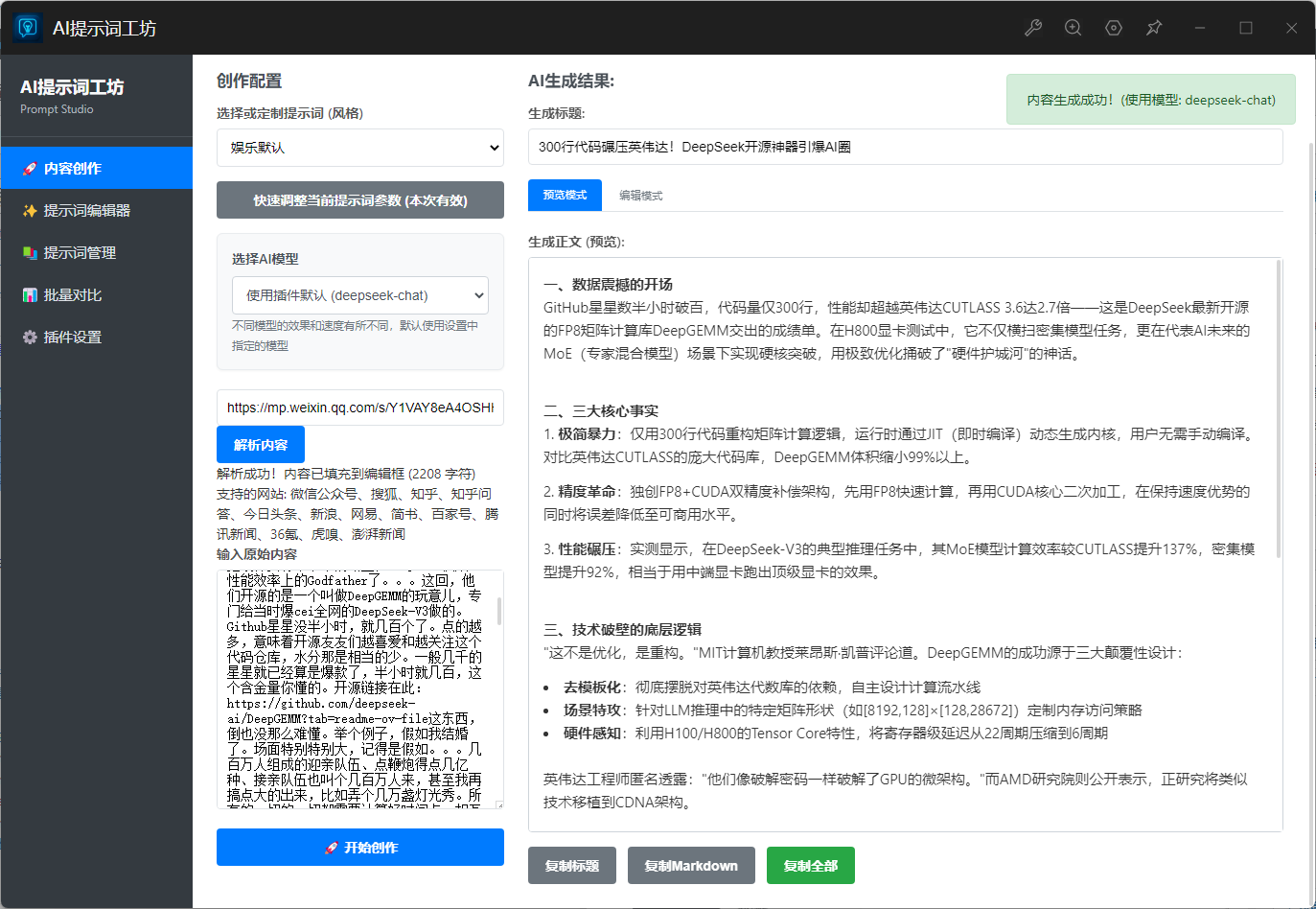Click the 选择AI模型 label
This screenshot has width=1316, height=909.
[266, 259]
